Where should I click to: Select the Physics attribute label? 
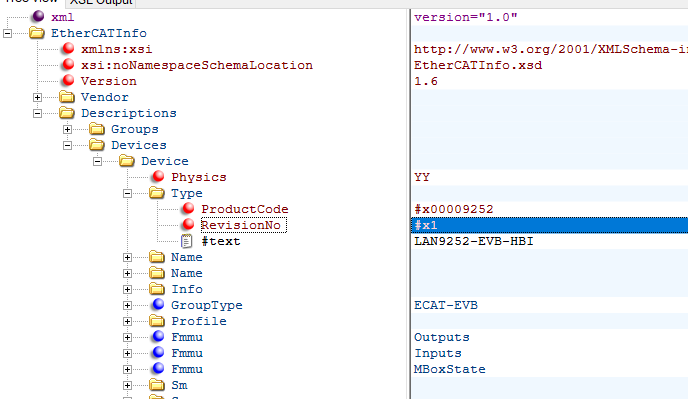[199, 177]
